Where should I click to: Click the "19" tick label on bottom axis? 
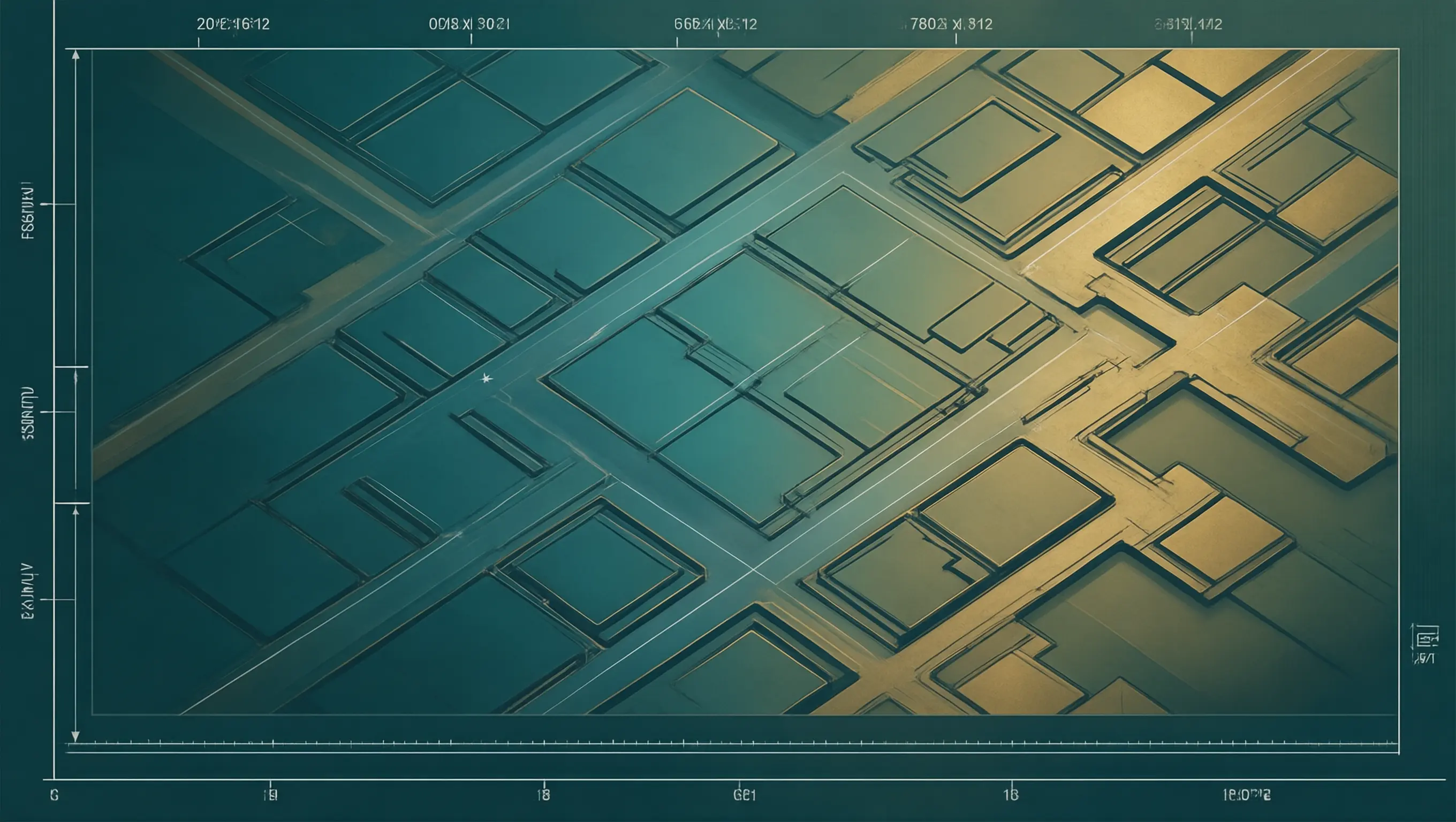[270, 795]
